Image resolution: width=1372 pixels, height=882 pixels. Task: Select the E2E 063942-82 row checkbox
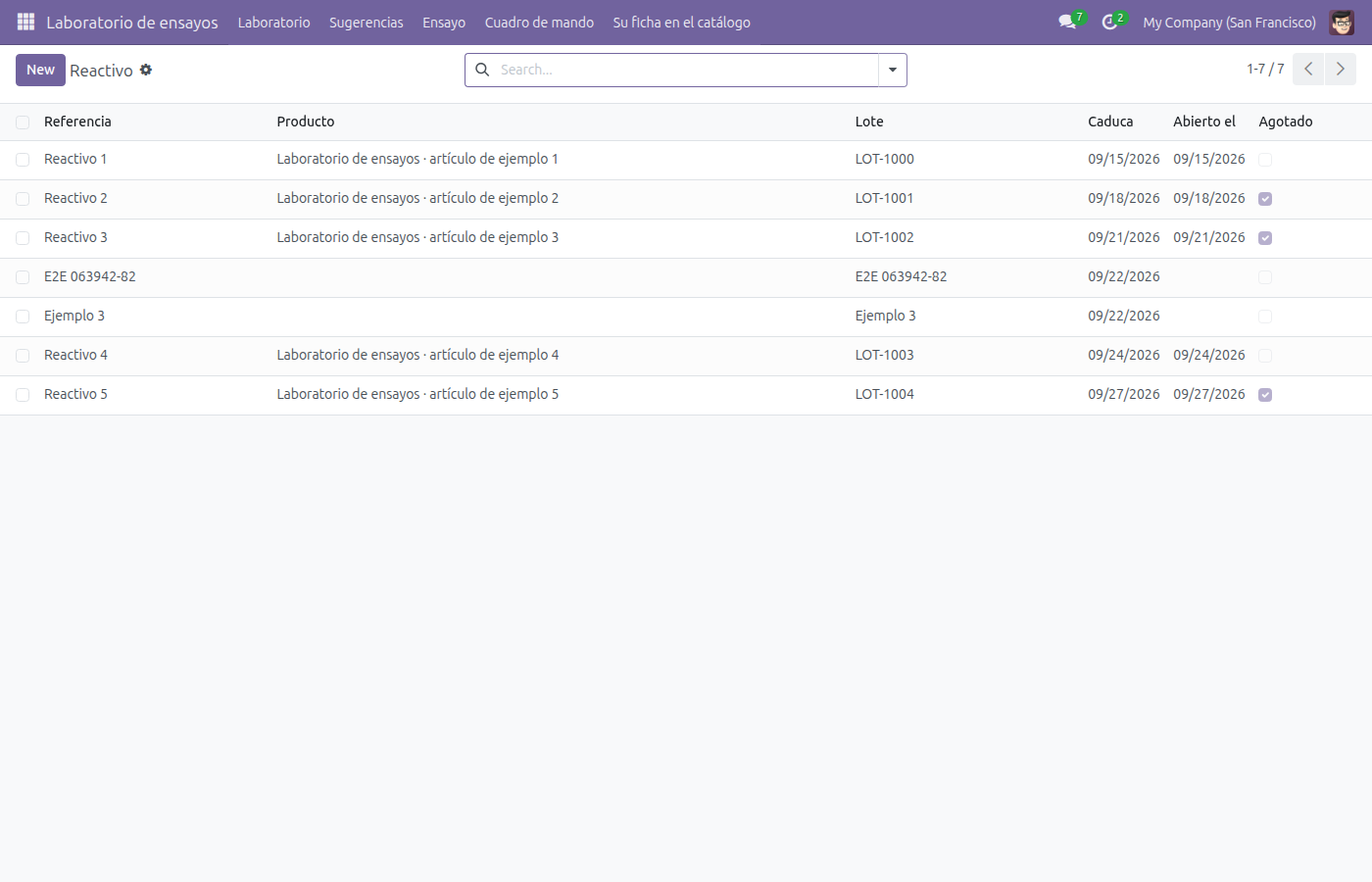(x=23, y=277)
